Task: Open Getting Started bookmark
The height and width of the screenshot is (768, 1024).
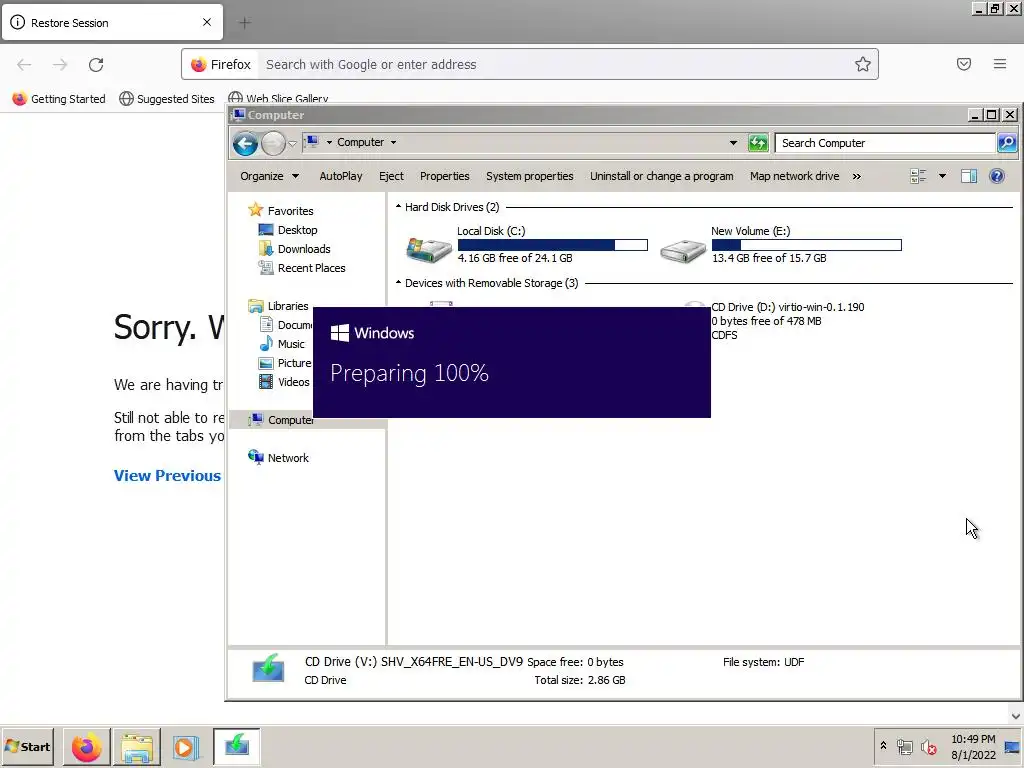Action: point(59,99)
